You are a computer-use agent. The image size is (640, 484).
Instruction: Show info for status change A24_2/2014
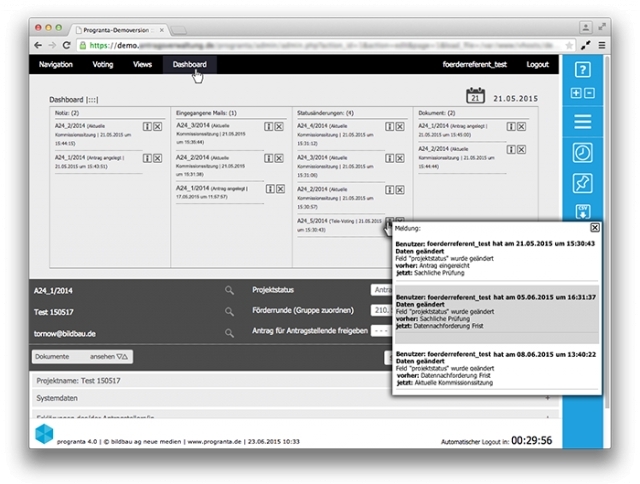(389, 190)
